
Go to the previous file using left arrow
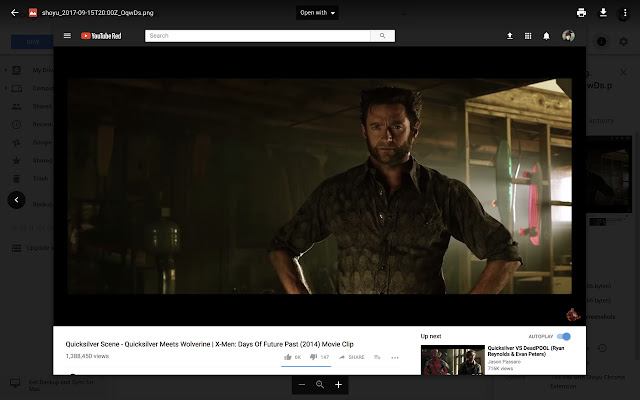point(16,200)
